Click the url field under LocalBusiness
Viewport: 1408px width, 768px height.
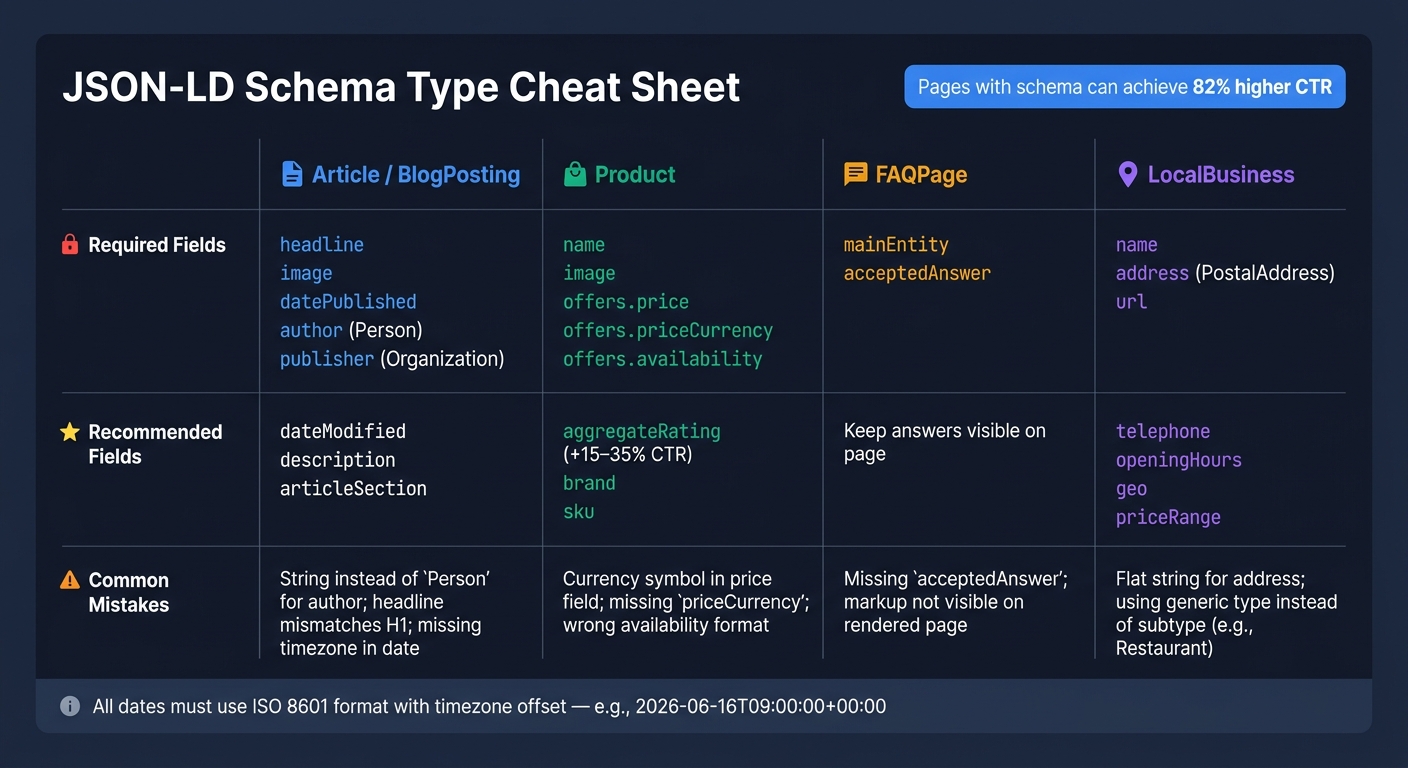[x=1131, y=302]
